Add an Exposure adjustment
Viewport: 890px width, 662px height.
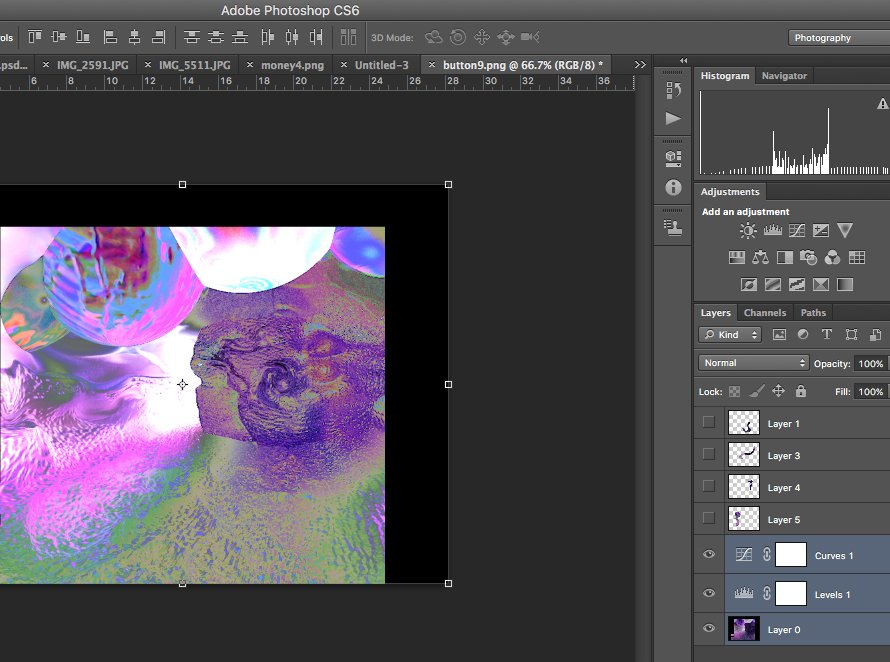click(x=821, y=231)
